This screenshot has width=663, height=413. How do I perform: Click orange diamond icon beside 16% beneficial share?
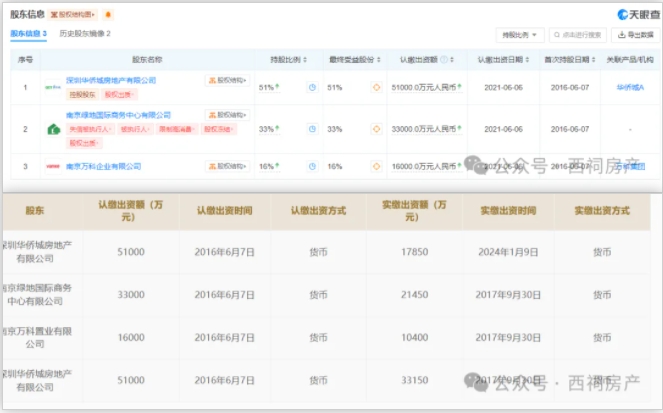(x=376, y=167)
